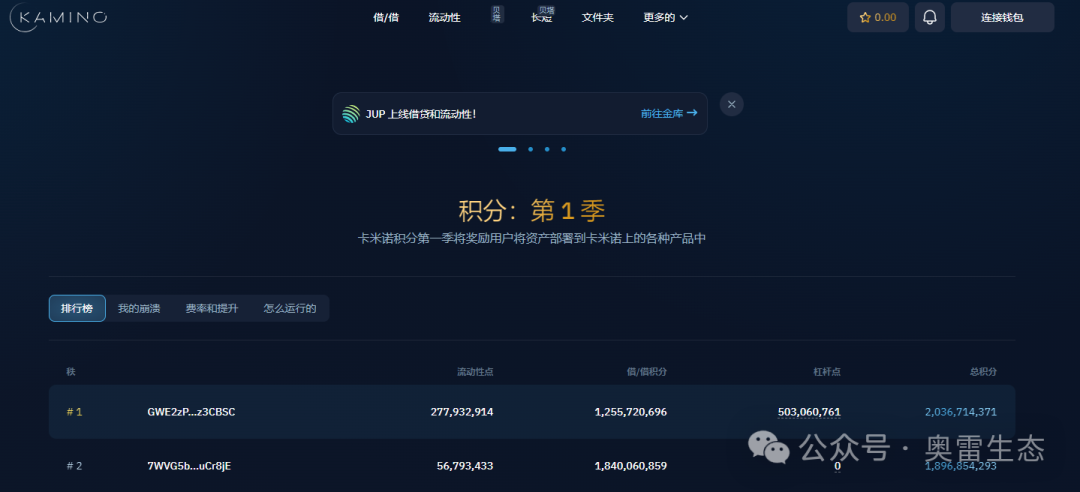Screen dimensions: 1080x492
Task: Click total points 2,036,714,371
Action: tap(960, 412)
